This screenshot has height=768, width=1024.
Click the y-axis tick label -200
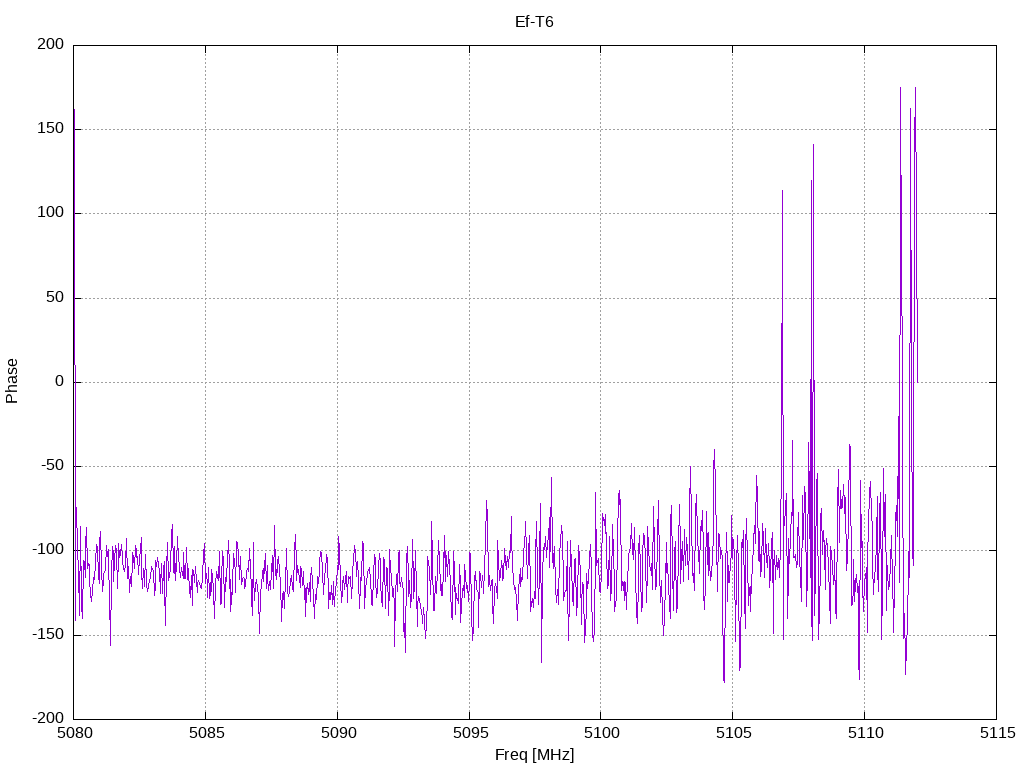click(x=48, y=718)
